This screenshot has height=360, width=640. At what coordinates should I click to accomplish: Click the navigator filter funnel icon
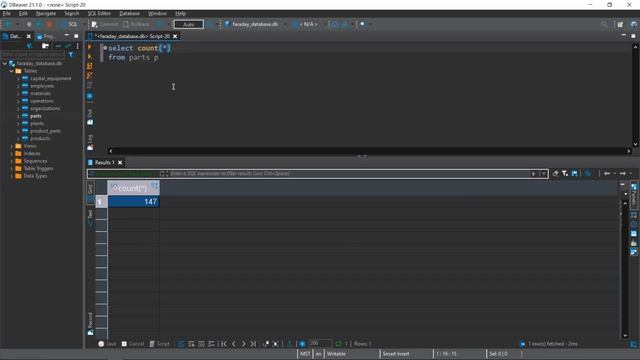coord(71,54)
